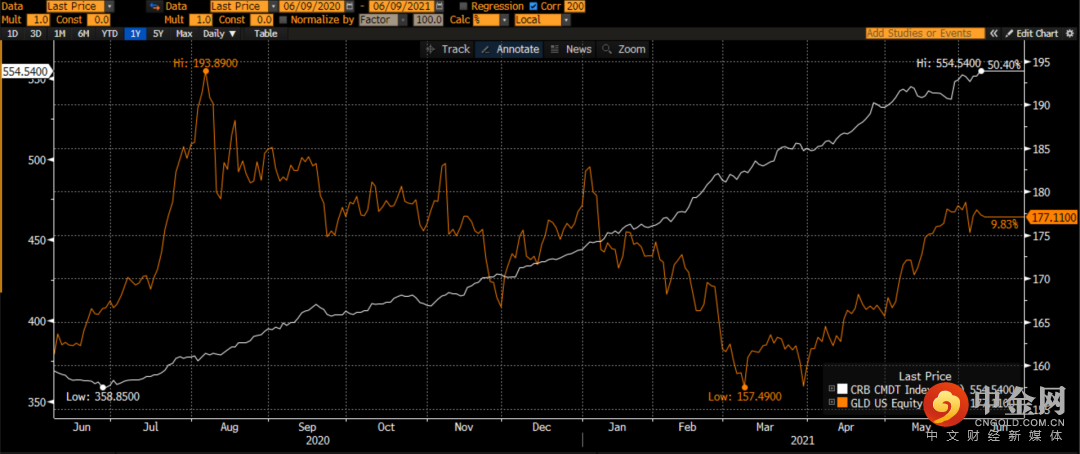Click the white CRB CMDT color swatch
Screen dimensions: 1080x454
[842, 389]
